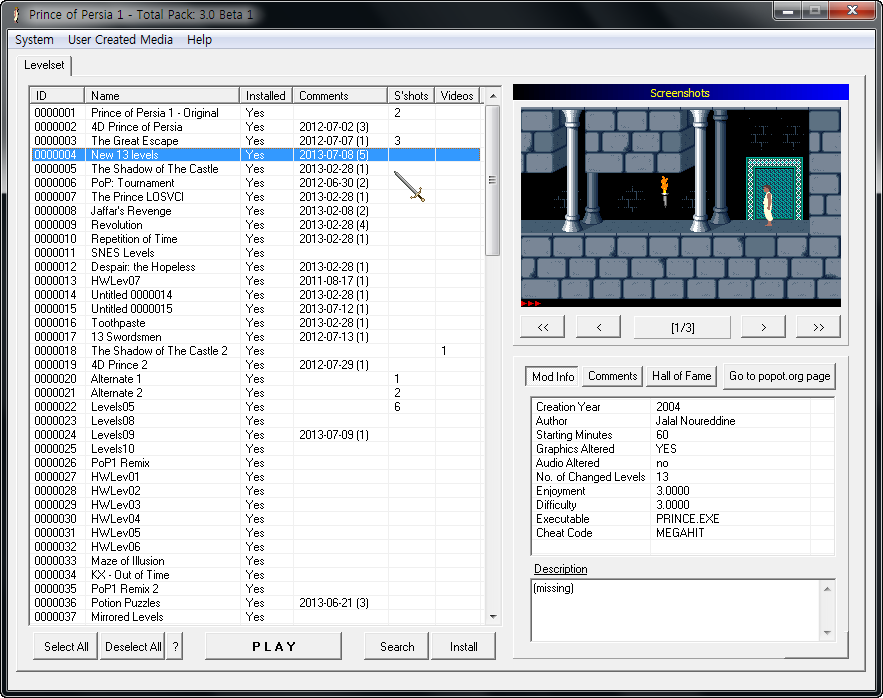
Task: Sort by the Comments column header
Action: tap(340, 95)
